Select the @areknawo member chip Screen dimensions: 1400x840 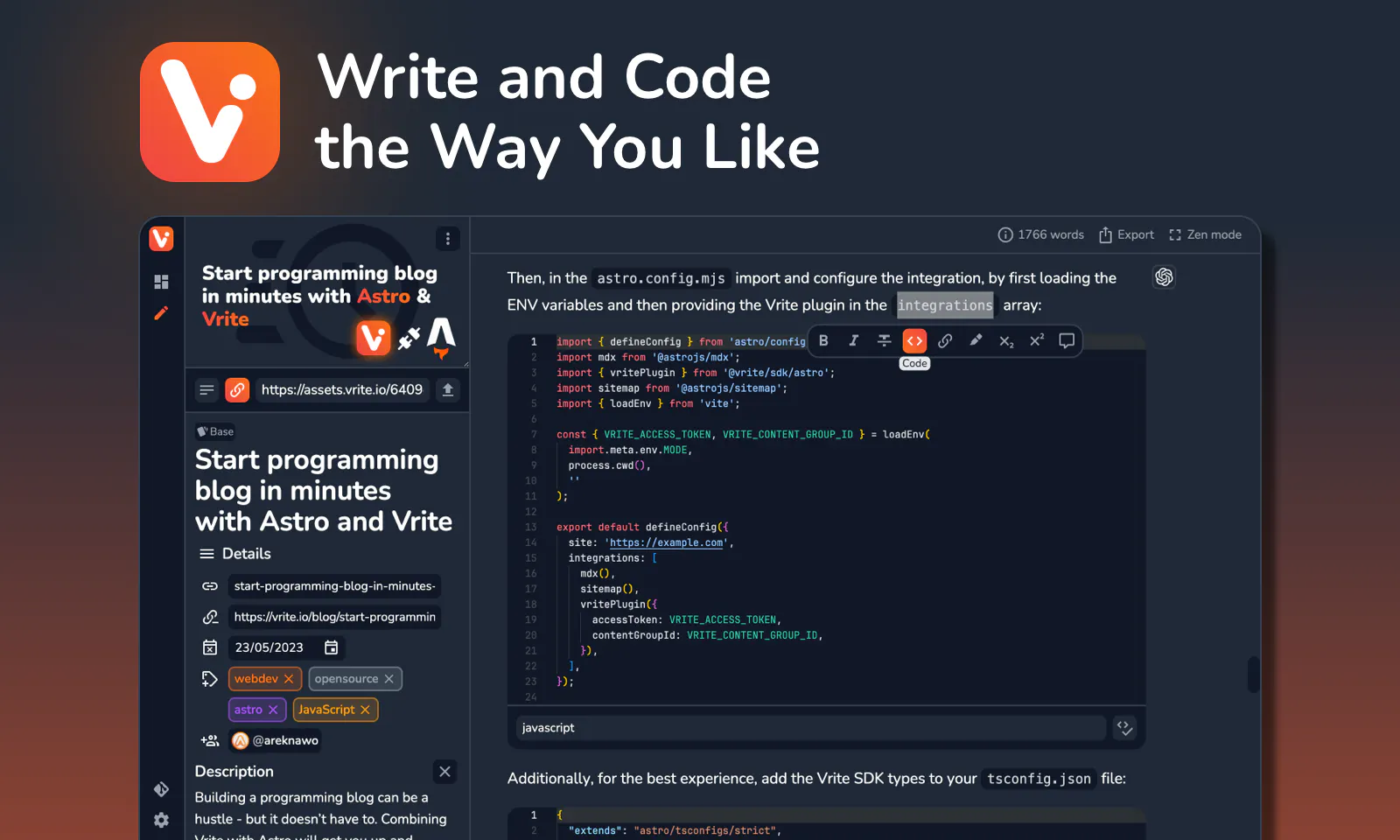tap(275, 740)
